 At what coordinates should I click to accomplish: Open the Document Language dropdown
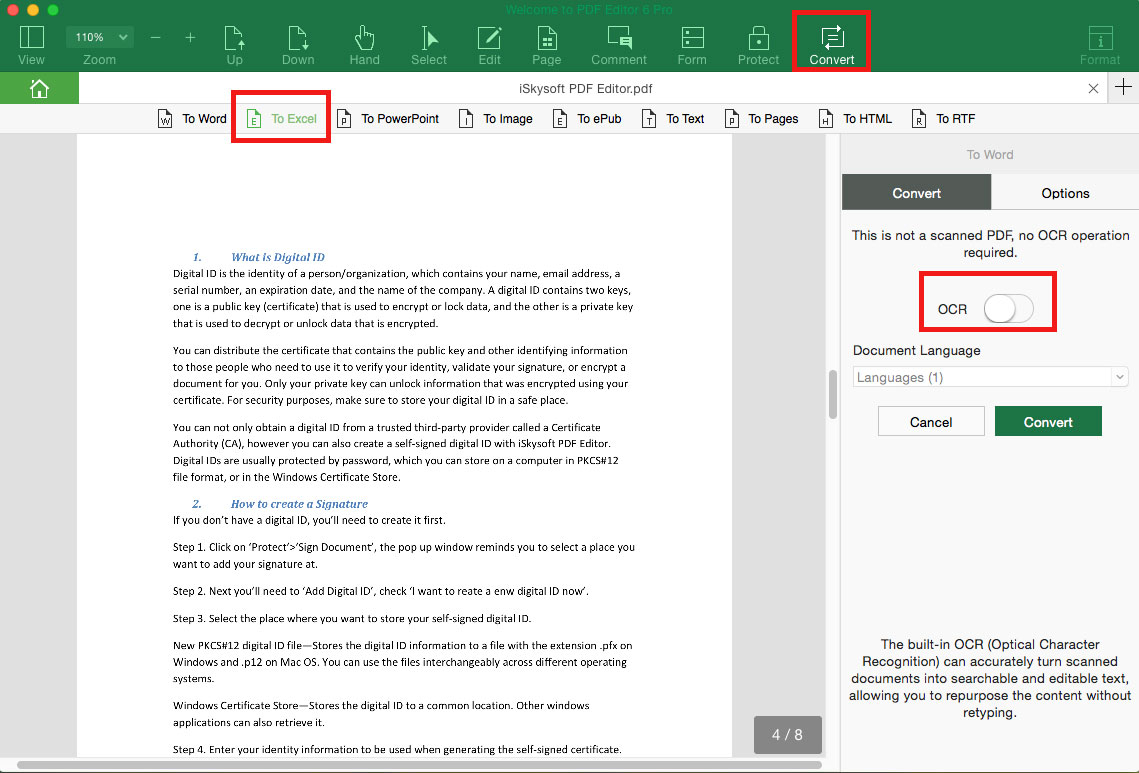tap(989, 376)
